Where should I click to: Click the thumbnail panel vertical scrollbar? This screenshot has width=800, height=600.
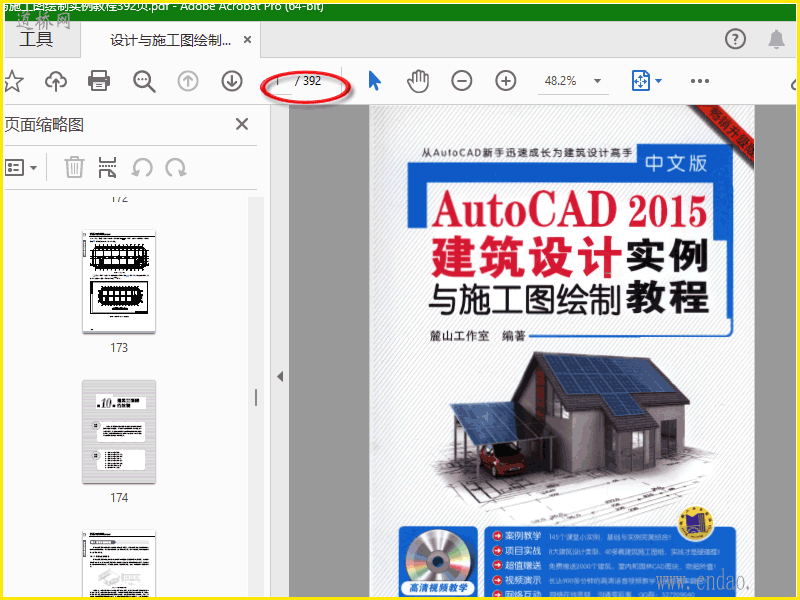pos(256,397)
